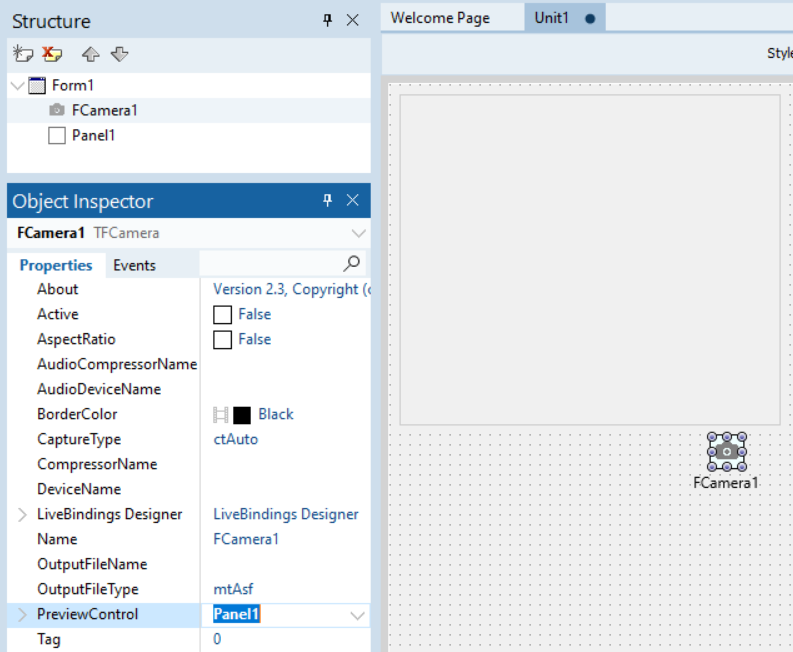The width and height of the screenshot is (793, 652).
Task: Move item up with the up arrow icon
Action: coord(91,54)
